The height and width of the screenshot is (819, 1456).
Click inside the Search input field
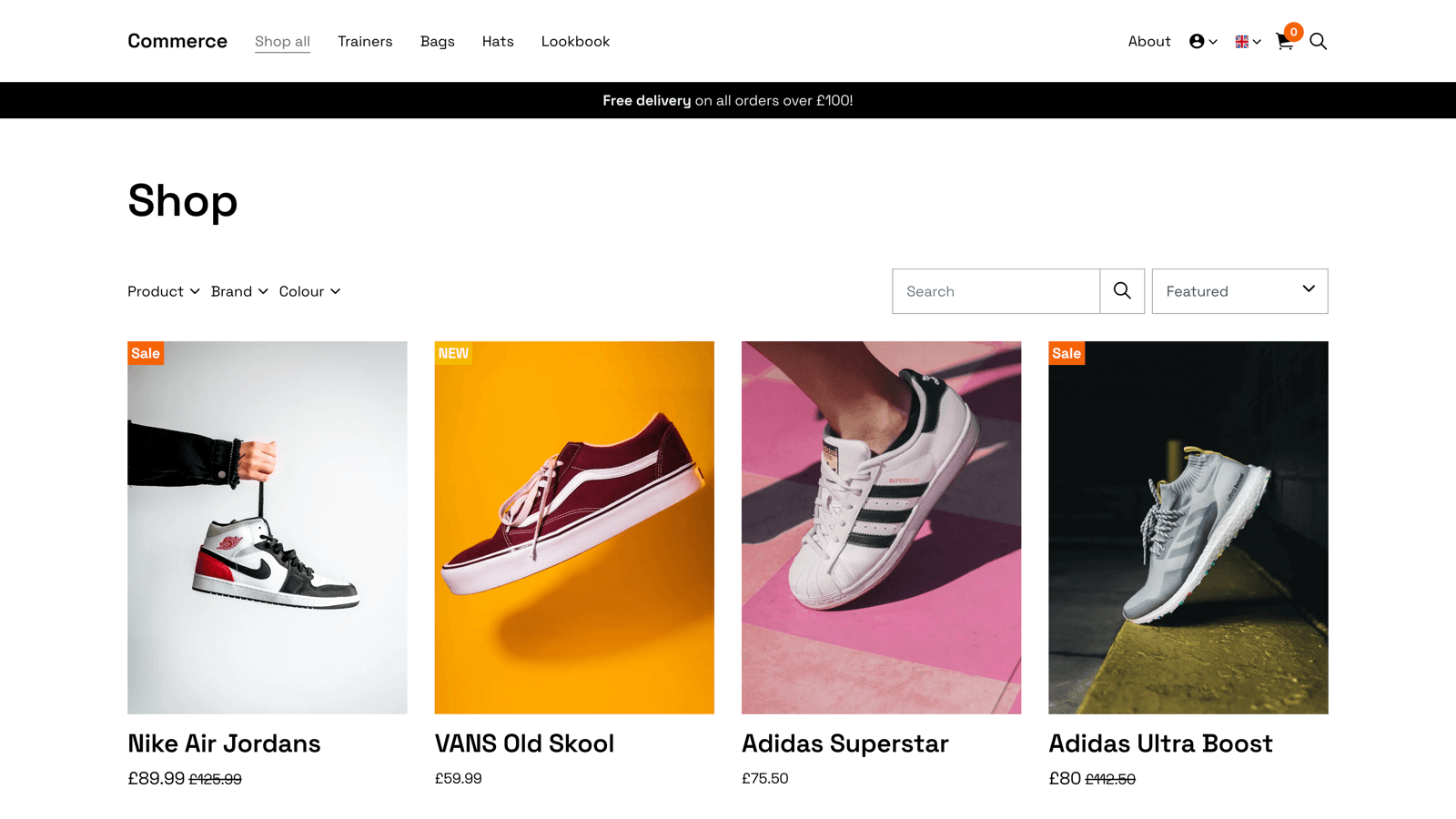[x=996, y=291]
